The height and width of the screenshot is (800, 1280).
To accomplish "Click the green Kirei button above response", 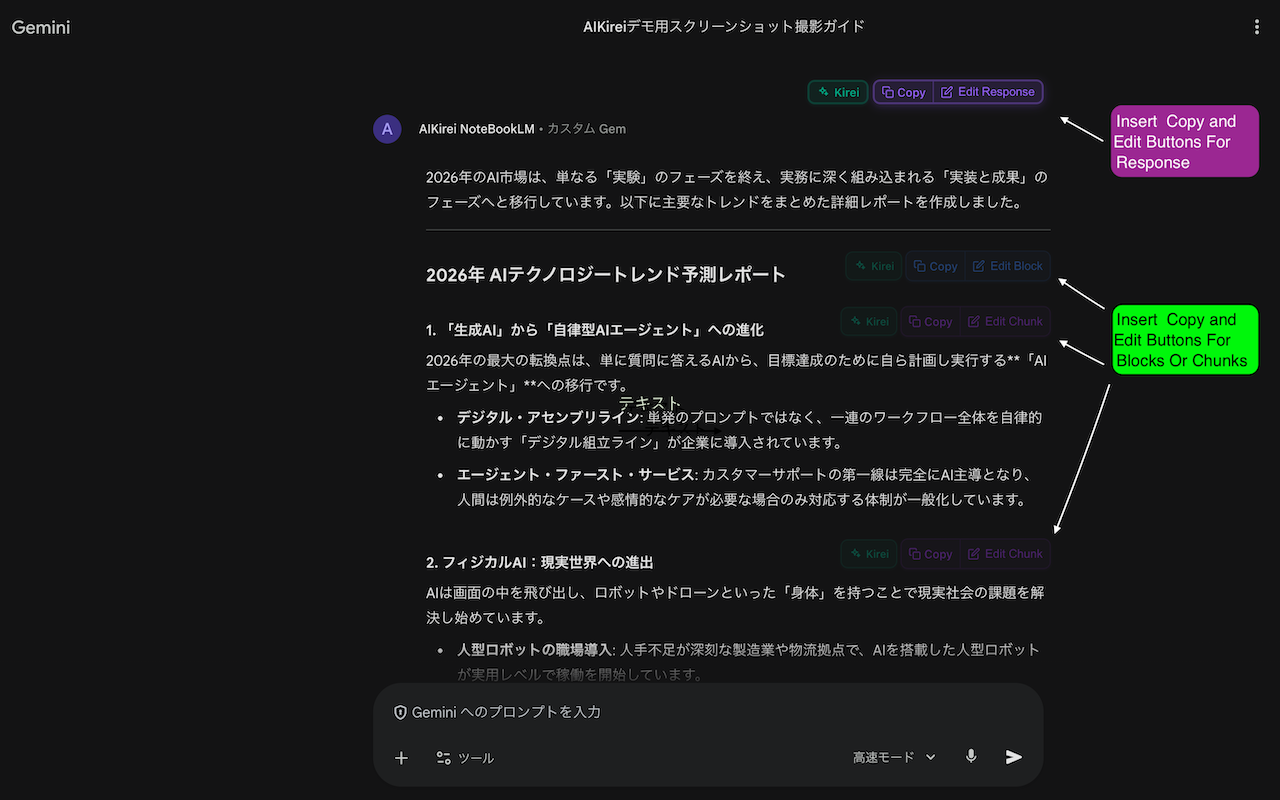I will [838, 92].
